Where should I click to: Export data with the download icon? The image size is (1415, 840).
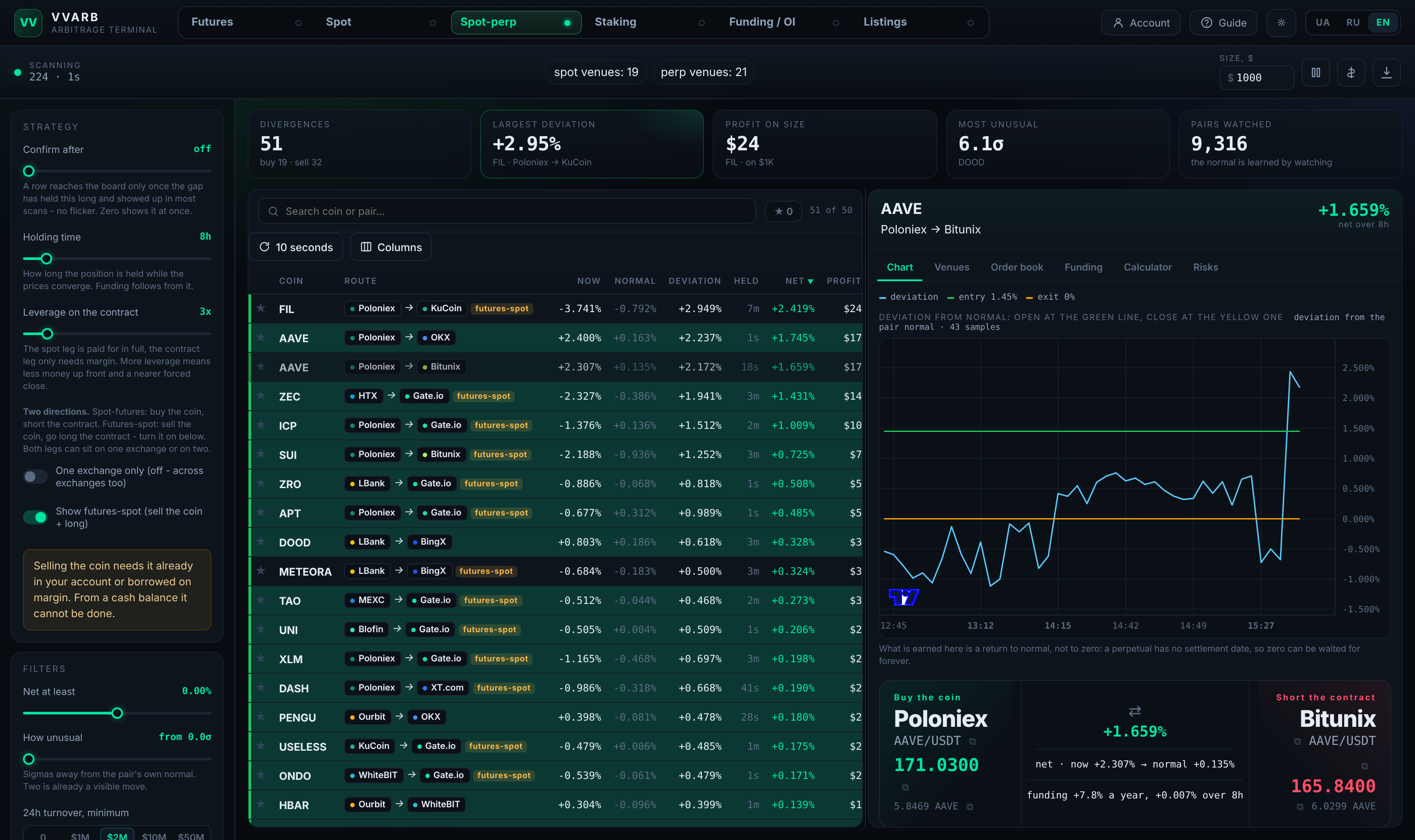1387,73
